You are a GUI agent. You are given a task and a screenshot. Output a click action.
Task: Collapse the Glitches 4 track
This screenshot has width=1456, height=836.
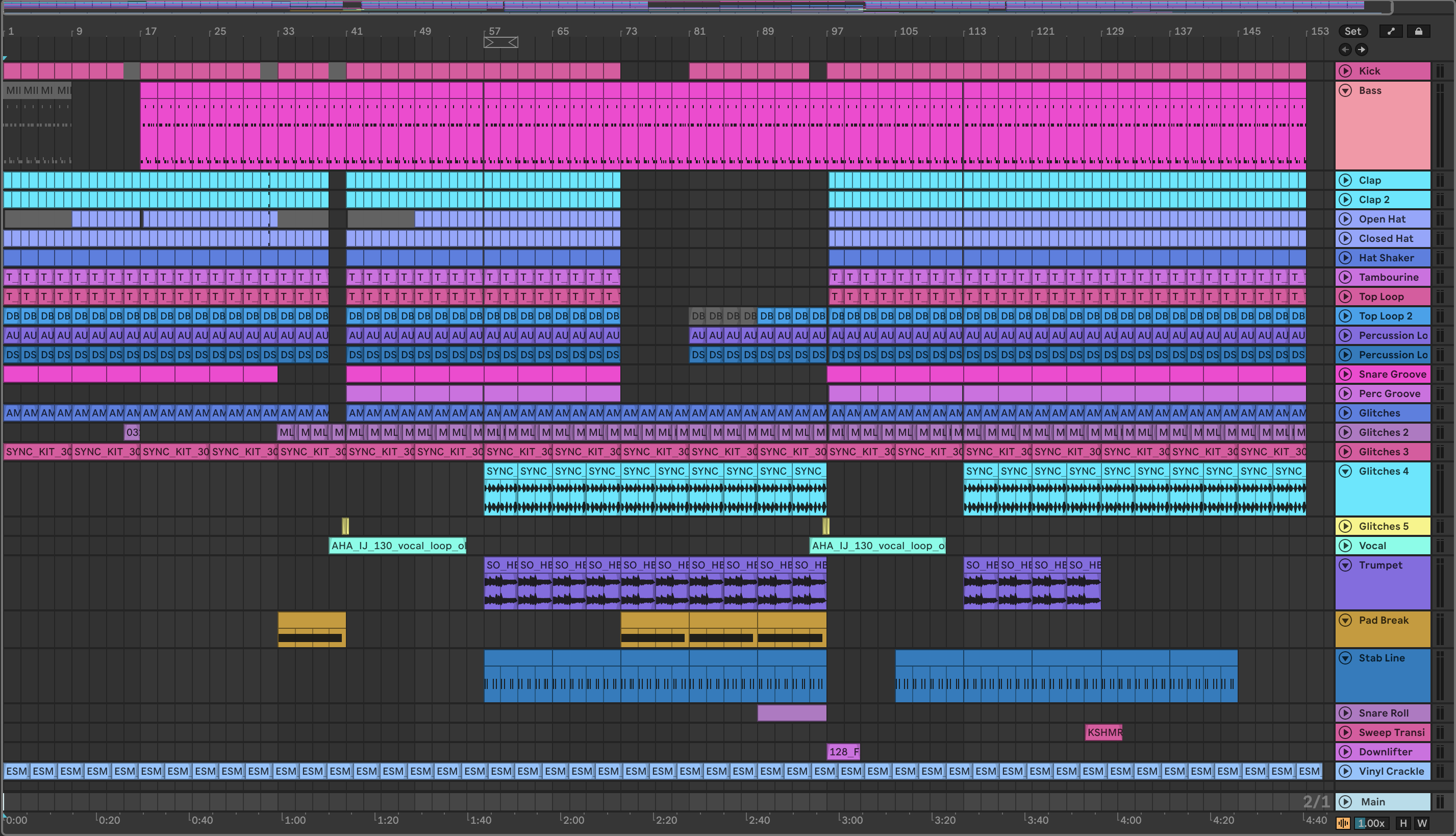coord(1345,472)
